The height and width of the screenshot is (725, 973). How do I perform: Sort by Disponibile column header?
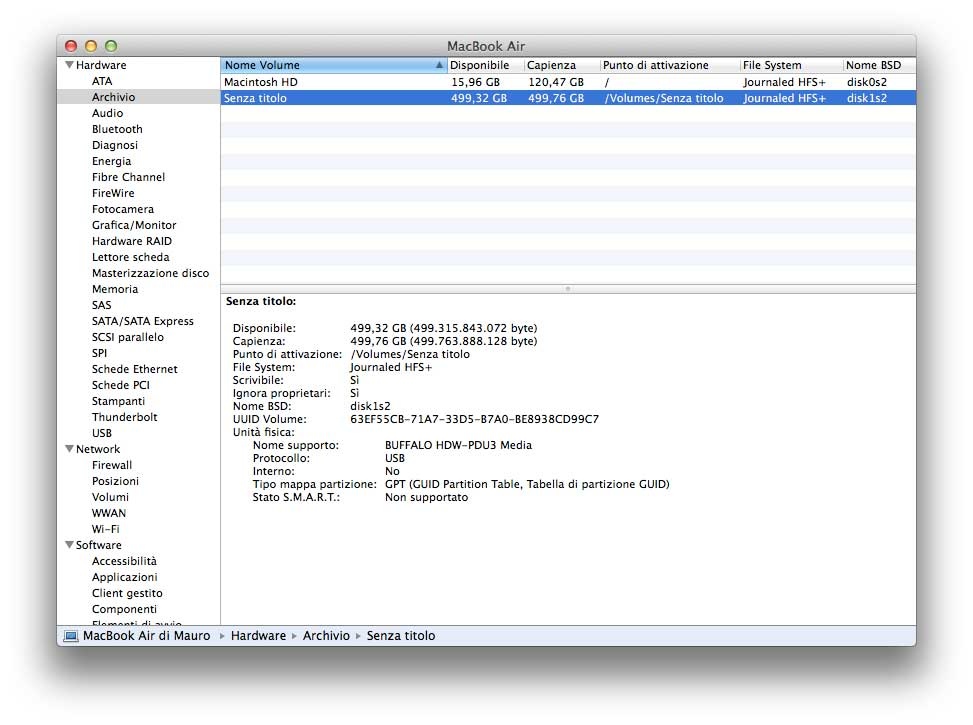pyautogui.click(x=479, y=65)
